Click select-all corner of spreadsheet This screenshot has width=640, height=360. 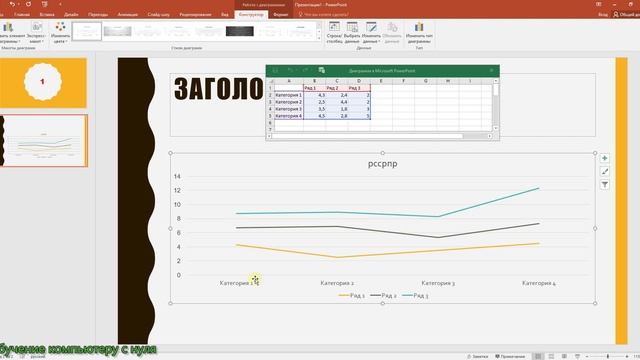pos(270,81)
